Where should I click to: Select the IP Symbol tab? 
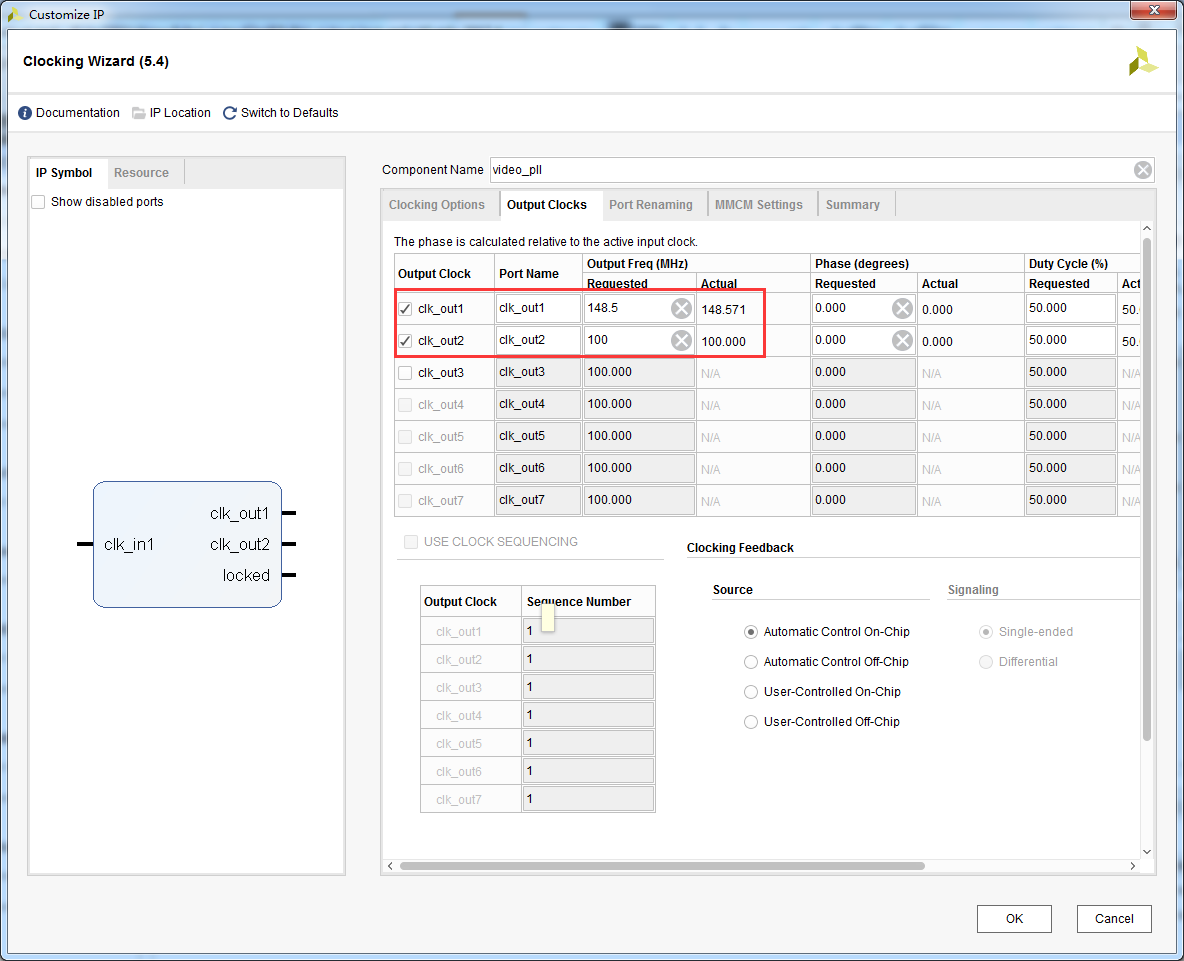tap(64, 173)
